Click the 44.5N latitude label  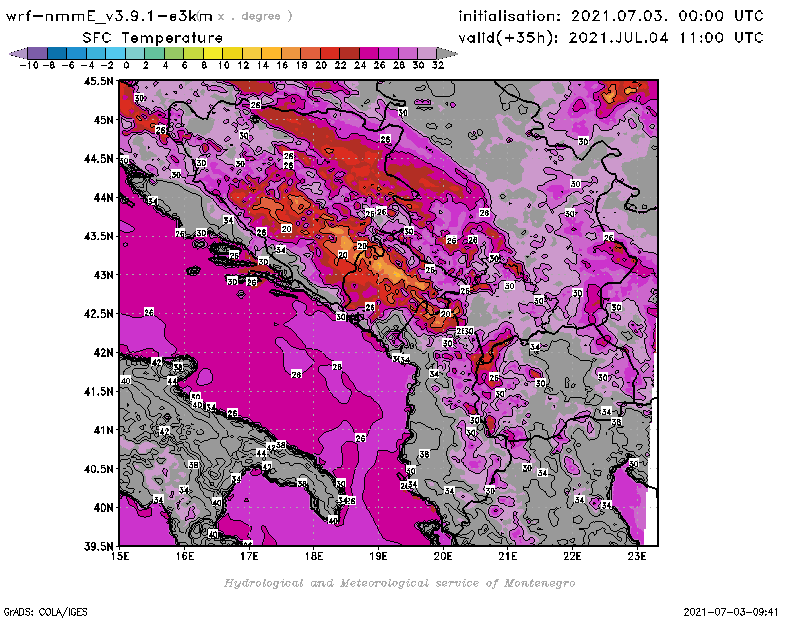pyautogui.click(x=98, y=159)
